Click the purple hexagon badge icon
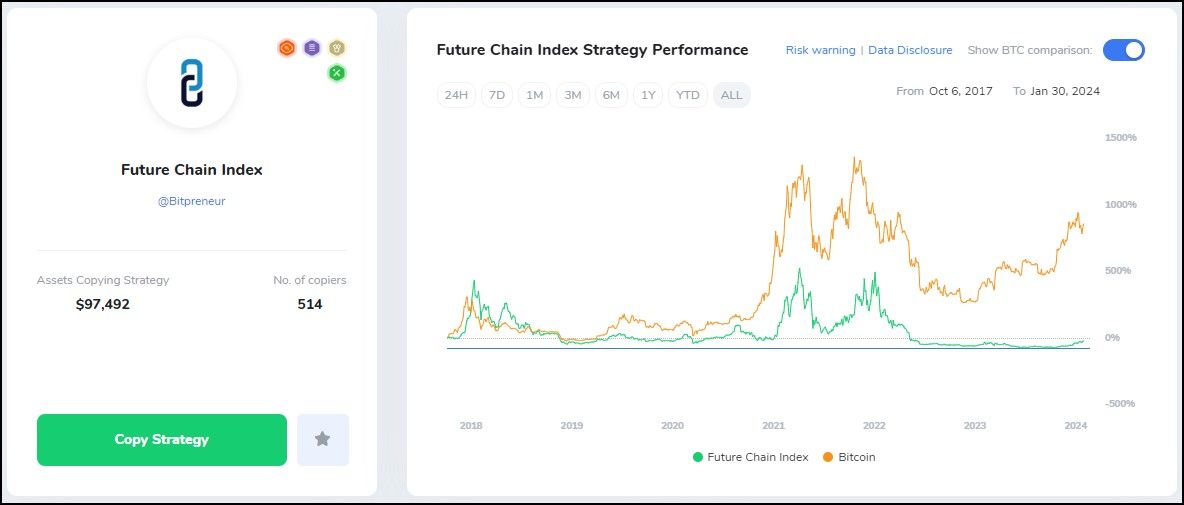 [x=312, y=47]
